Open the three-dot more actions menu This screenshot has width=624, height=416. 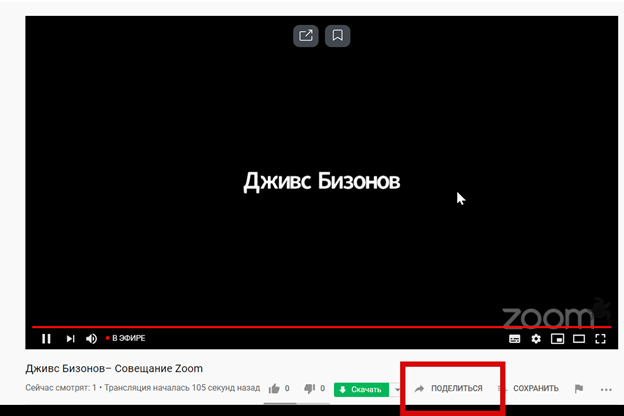tap(606, 389)
